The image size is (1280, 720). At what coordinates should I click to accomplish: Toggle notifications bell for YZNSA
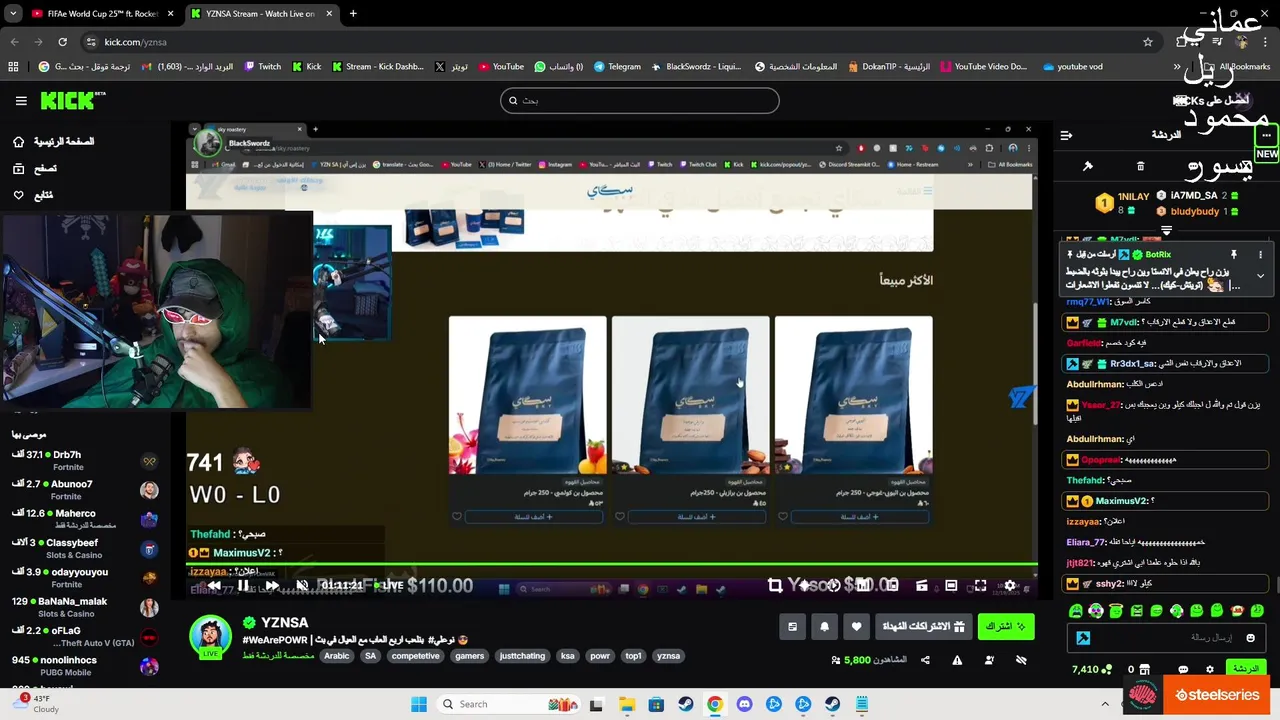click(x=824, y=627)
